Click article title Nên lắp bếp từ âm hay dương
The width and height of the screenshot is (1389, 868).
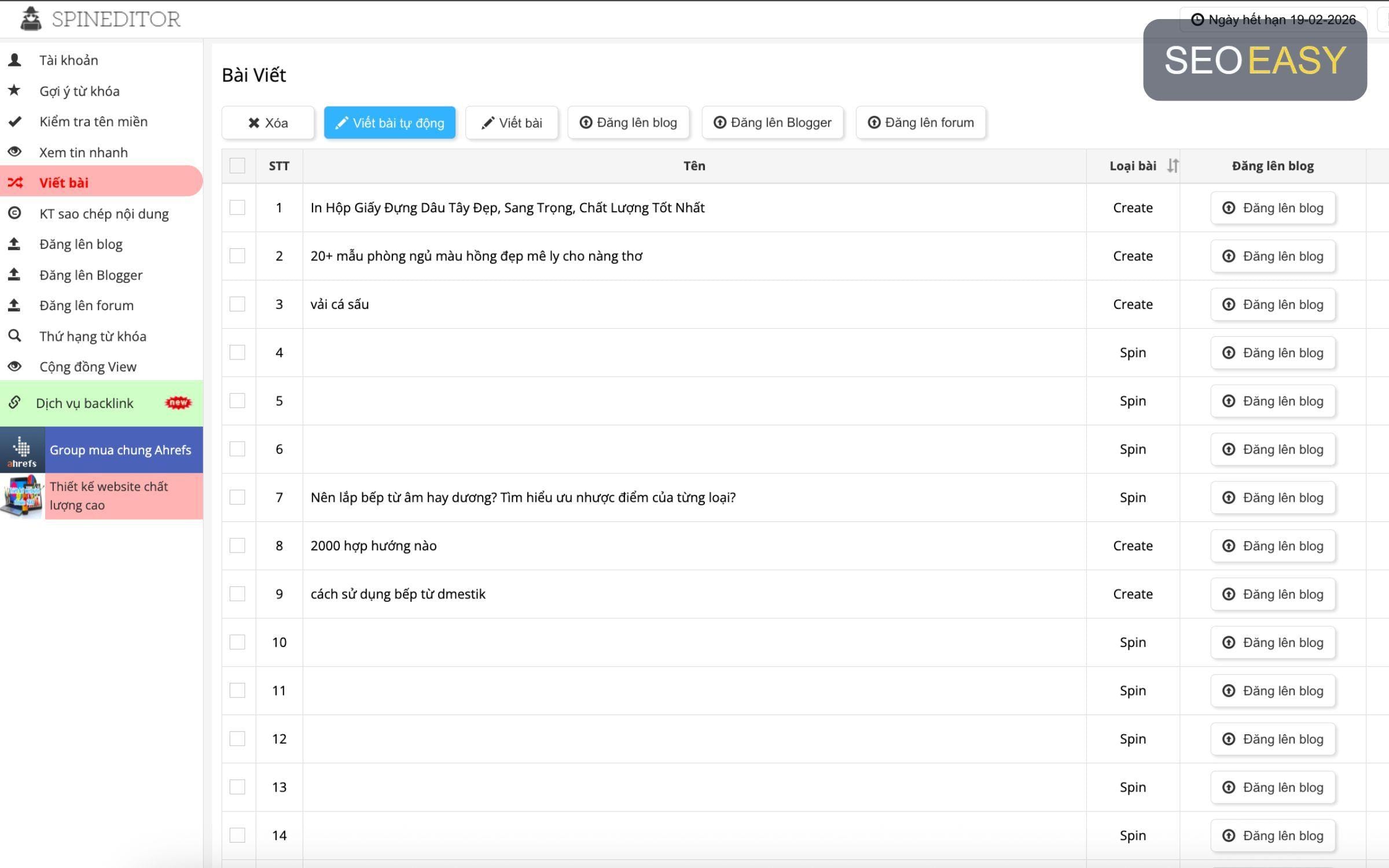click(x=523, y=498)
